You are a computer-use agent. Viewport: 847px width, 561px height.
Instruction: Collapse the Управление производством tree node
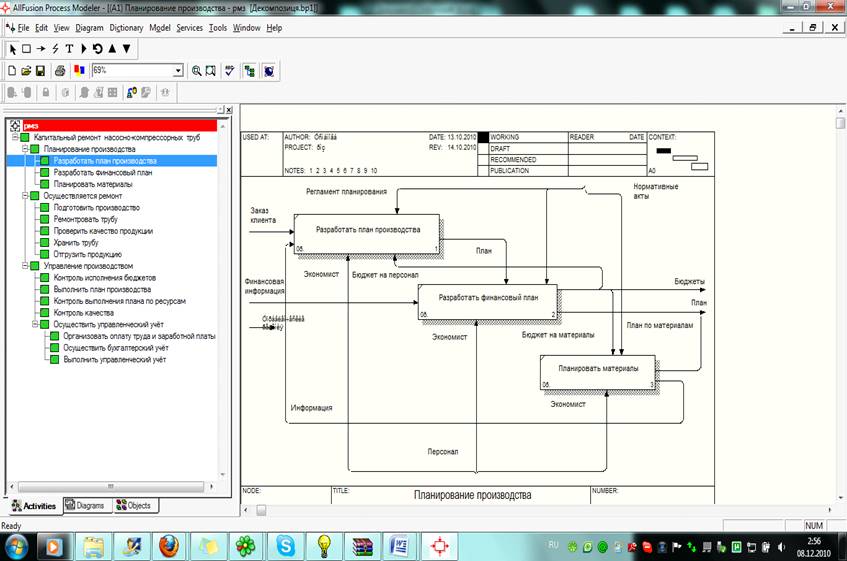click(24, 266)
